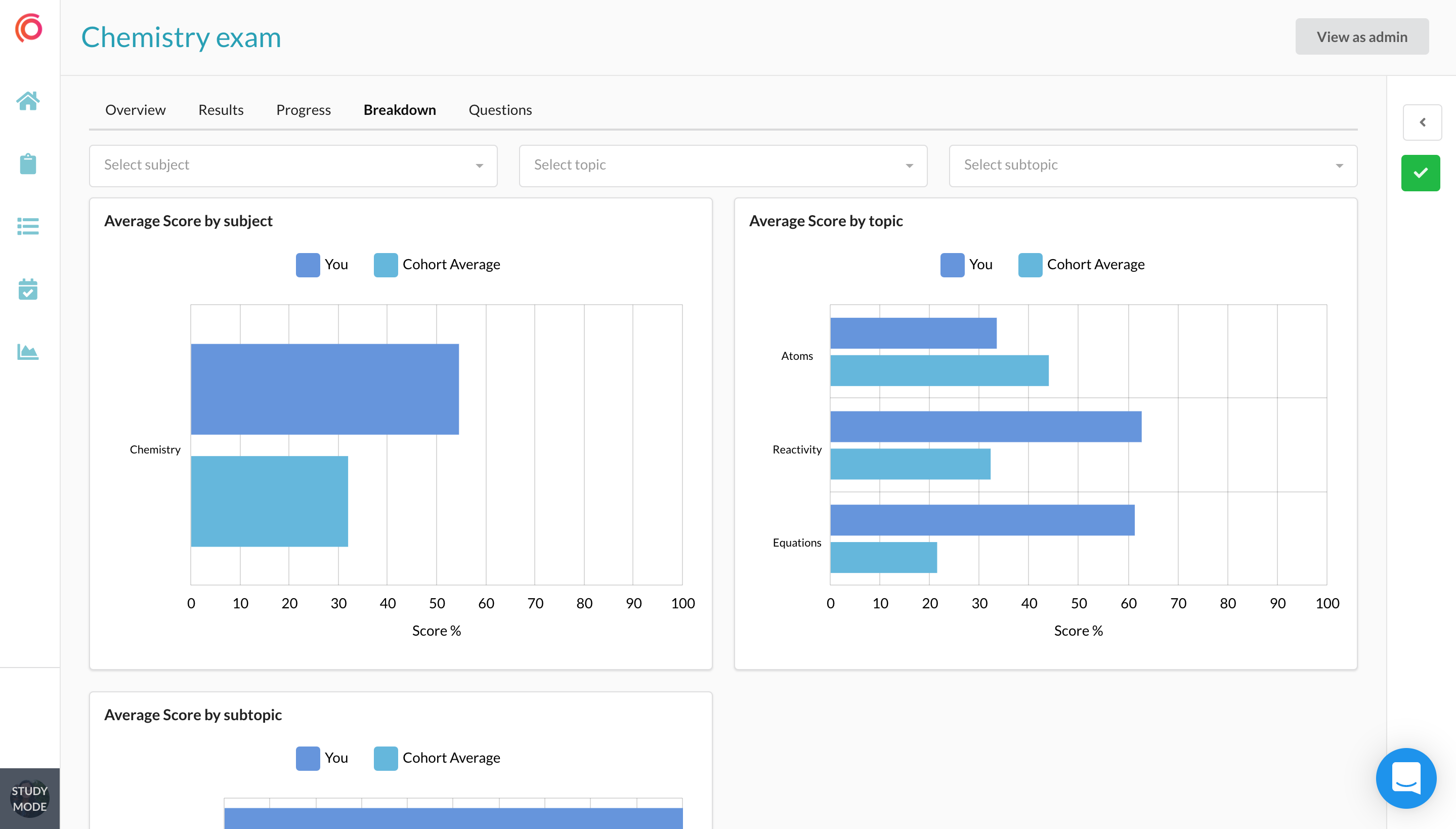Open the clipboard icon in sidebar
This screenshot has width=1456, height=829.
(x=27, y=164)
